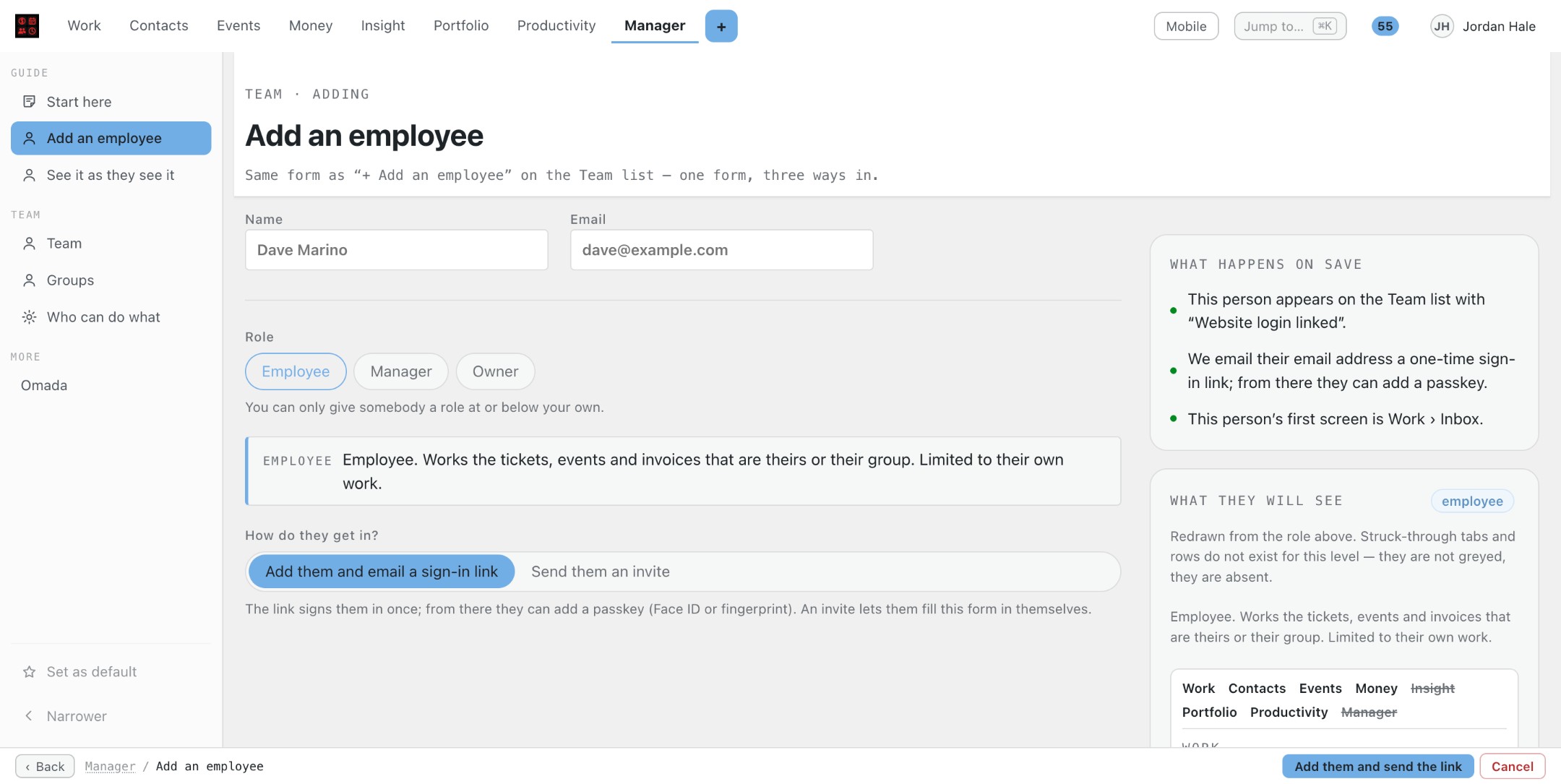The image size is (1561, 784).
Task: Click the person icon next to Groups
Action: (x=29, y=280)
